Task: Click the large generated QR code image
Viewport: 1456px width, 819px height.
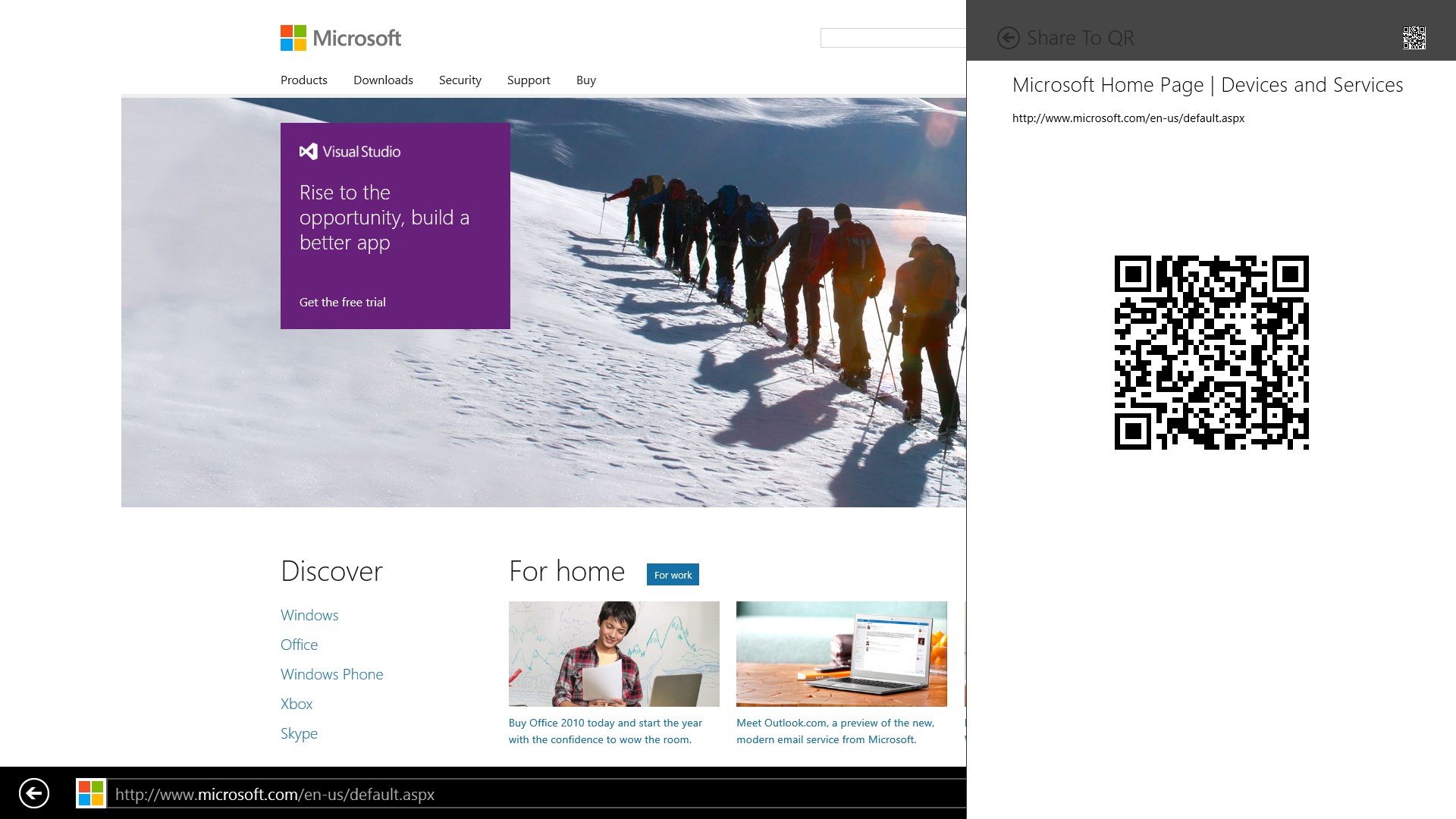Action: [1211, 353]
